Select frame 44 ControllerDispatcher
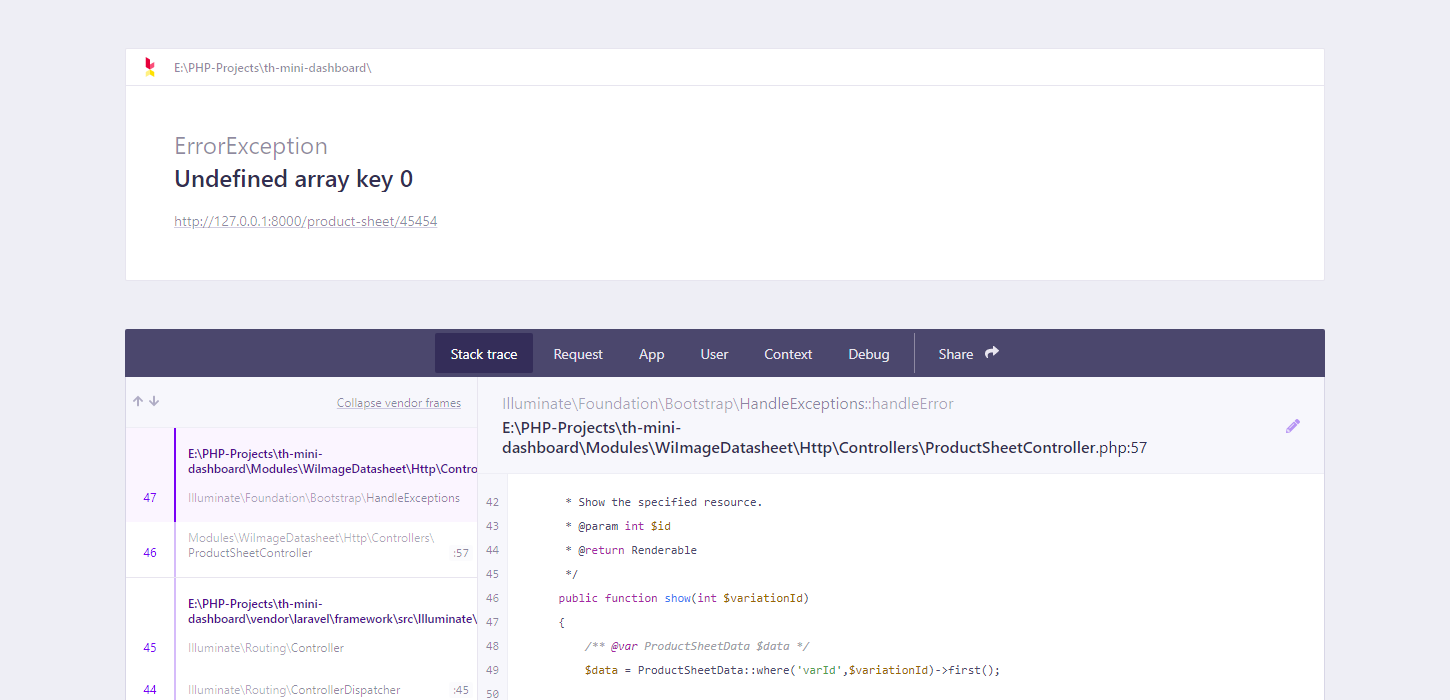The width and height of the screenshot is (1450, 700). click(301, 690)
